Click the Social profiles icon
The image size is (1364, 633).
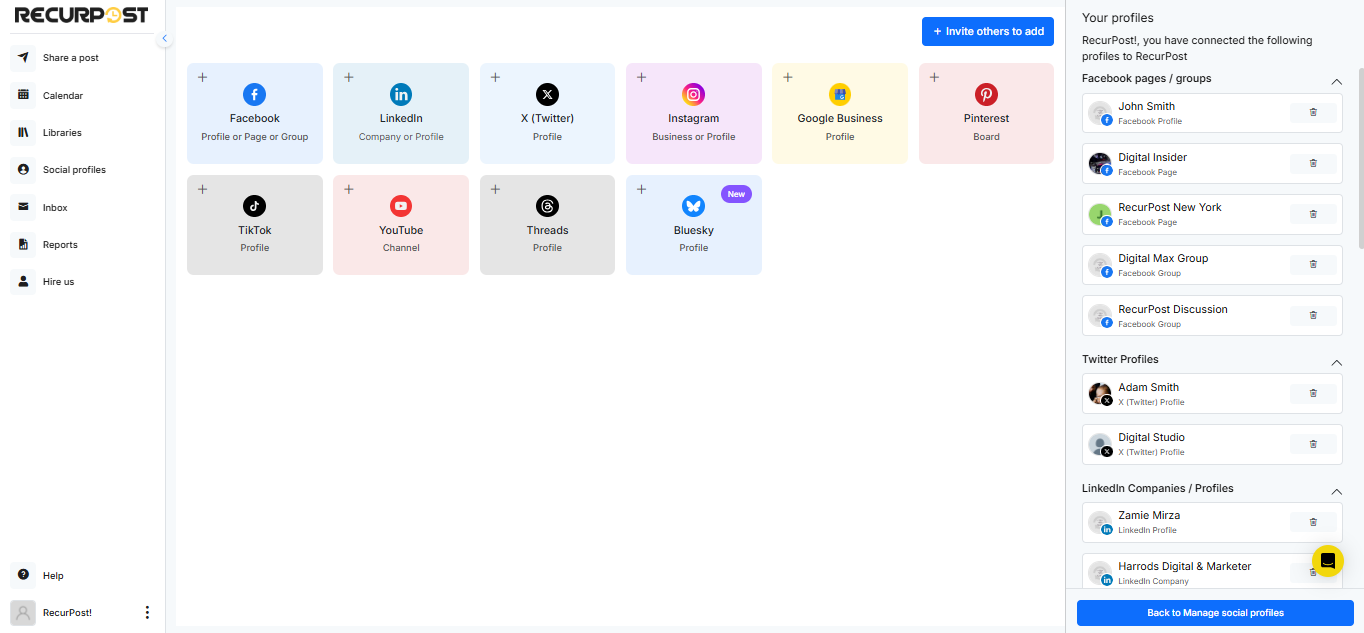[23, 170]
